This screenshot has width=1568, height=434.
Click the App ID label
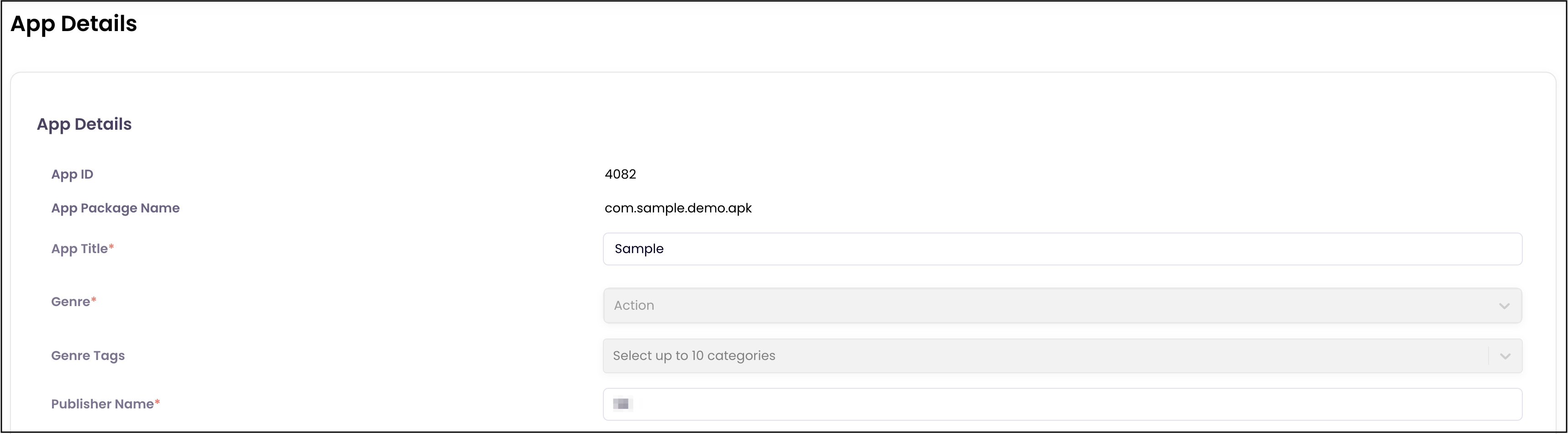[72, 174]
